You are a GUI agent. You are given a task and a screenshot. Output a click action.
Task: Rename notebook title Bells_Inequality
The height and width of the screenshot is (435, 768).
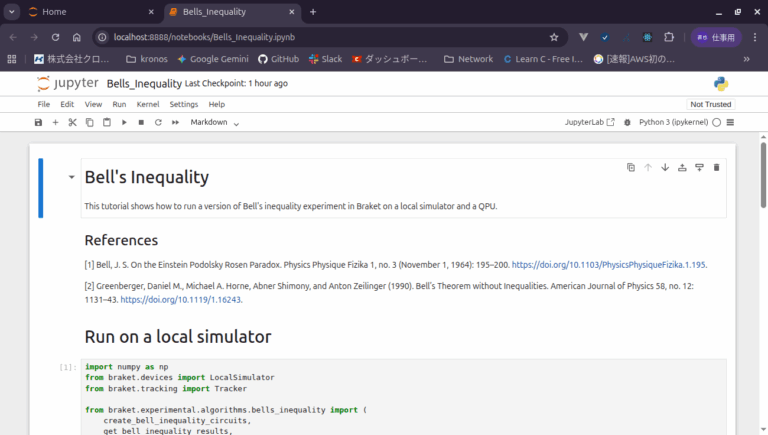[144, 84]
